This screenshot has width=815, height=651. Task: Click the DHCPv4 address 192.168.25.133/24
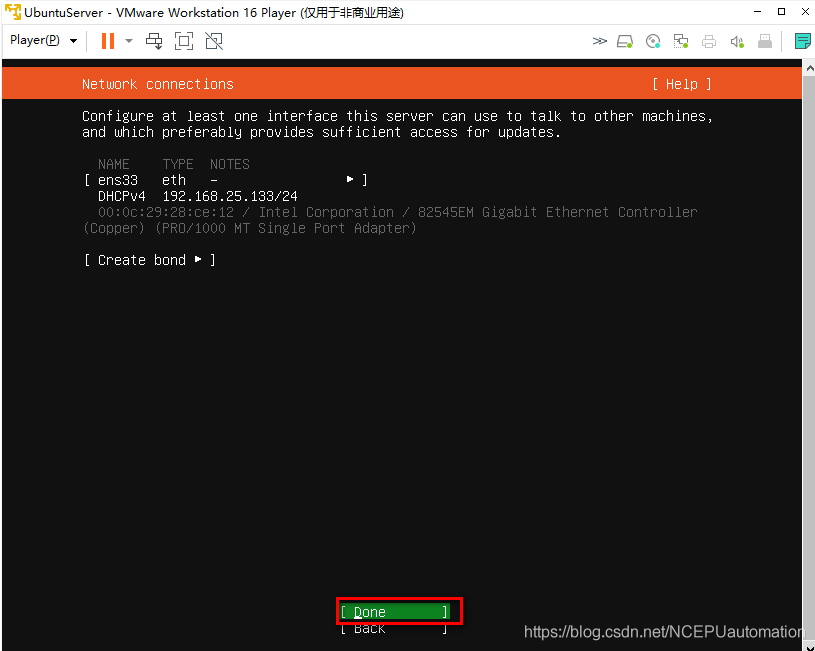pyautogui.click(x=230, y=196)
